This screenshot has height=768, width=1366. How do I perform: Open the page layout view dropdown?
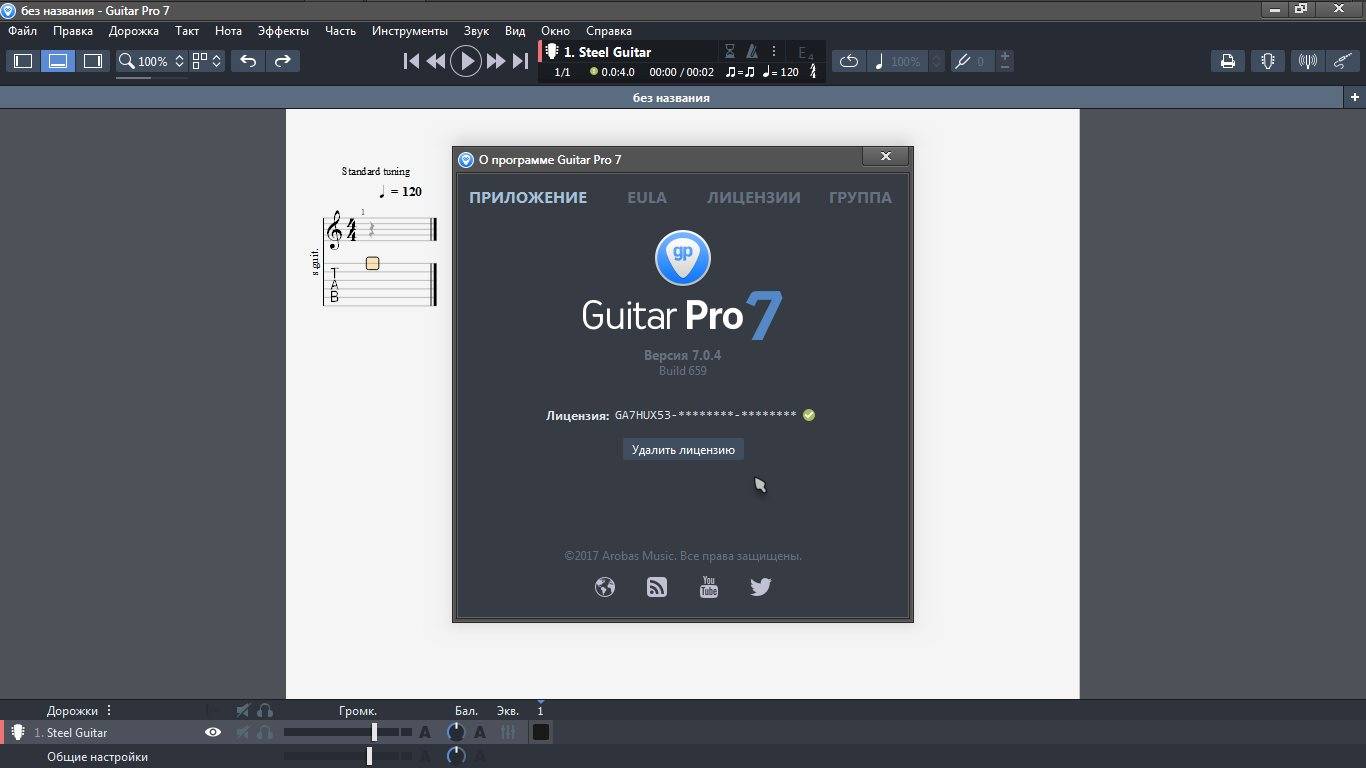click(208, 61)
